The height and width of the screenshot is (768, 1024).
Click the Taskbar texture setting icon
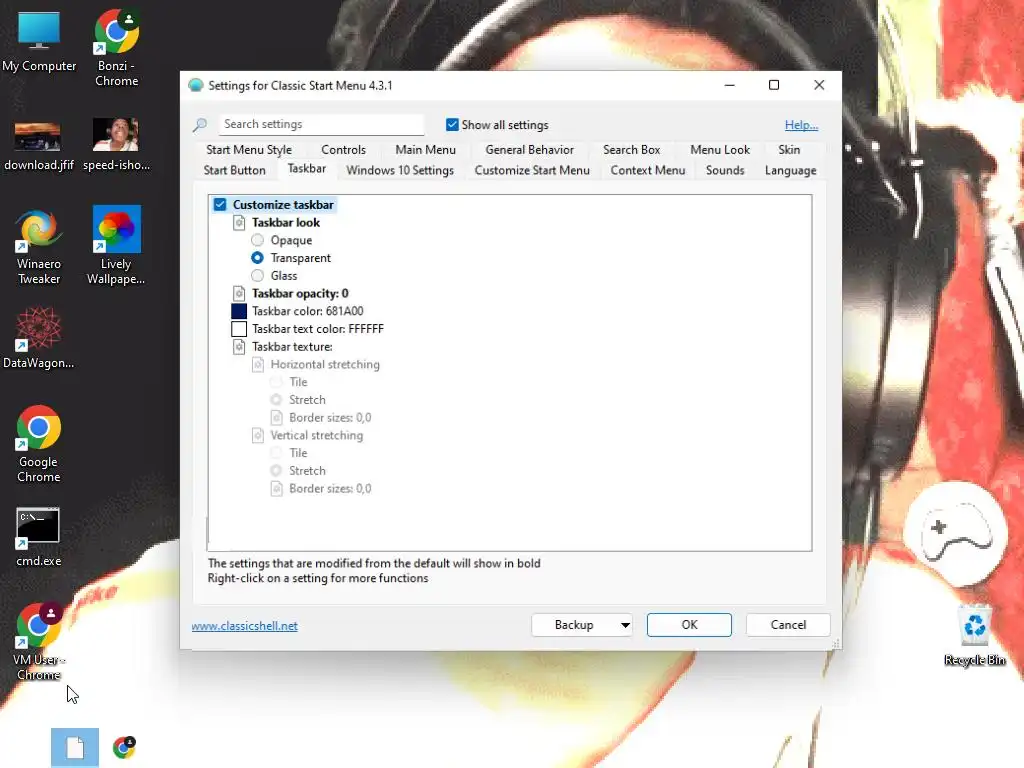(239, 347)
